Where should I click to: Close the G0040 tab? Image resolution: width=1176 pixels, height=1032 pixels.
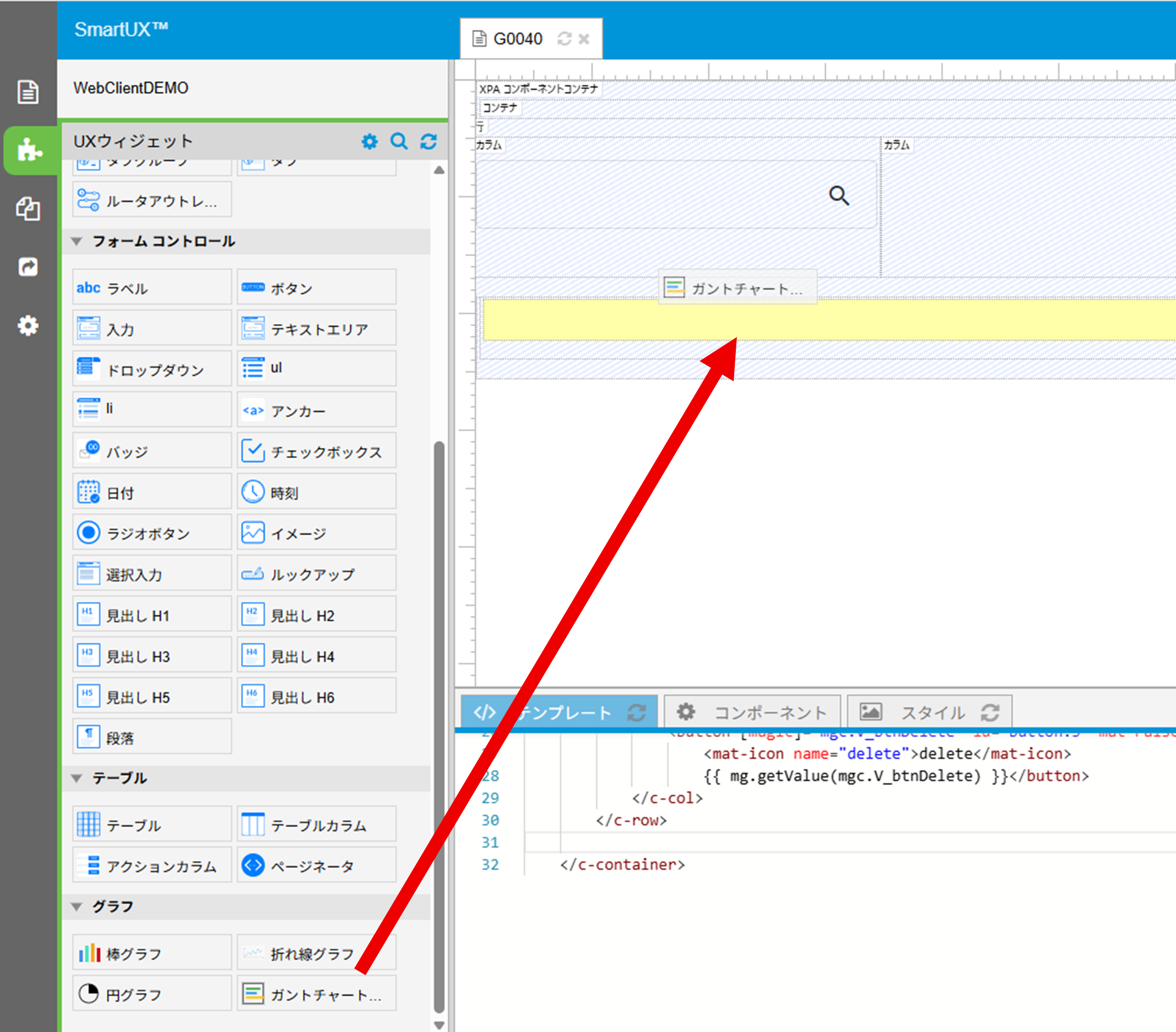pyautogui.click(x=584, y=39)
